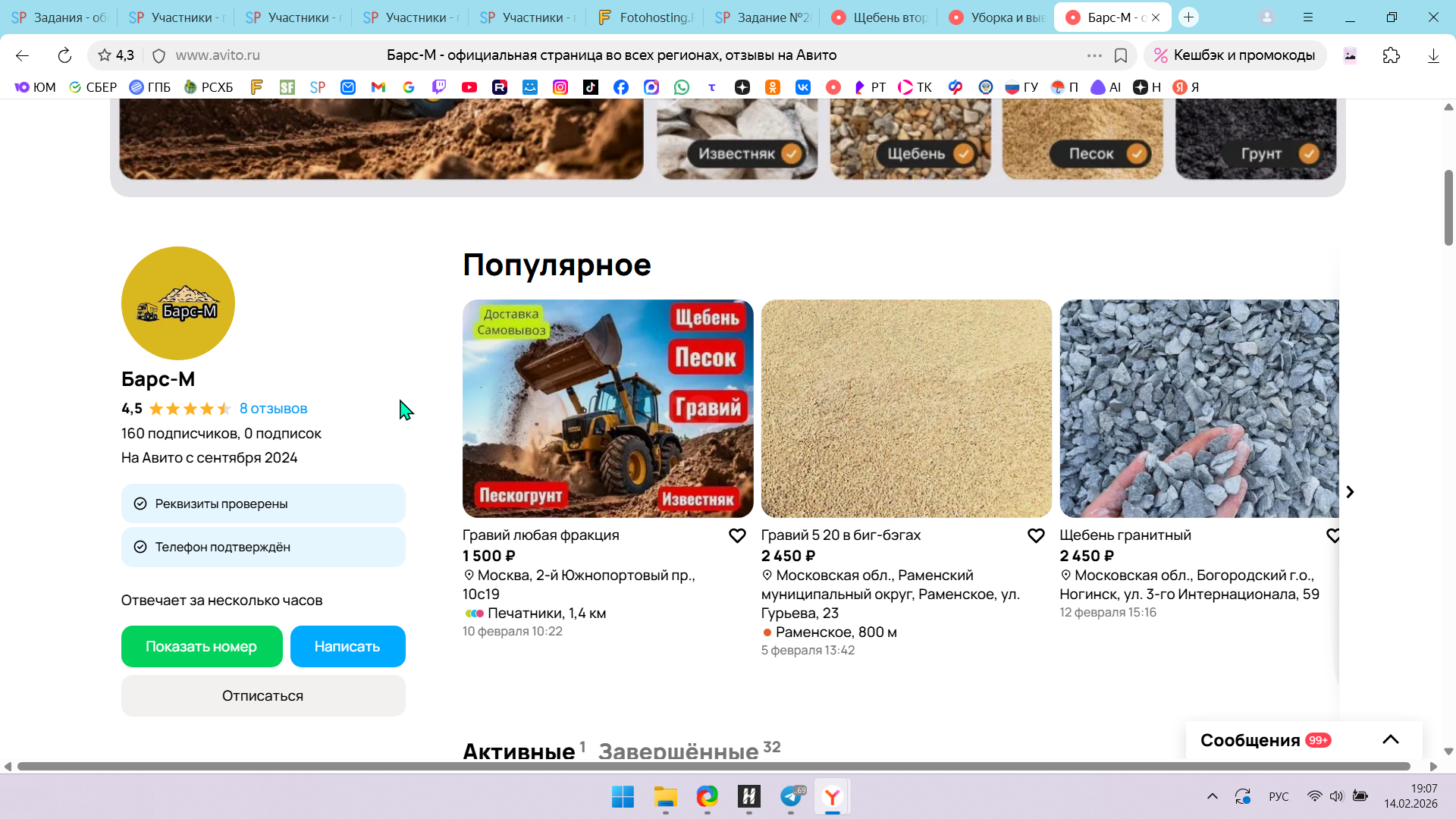Open the new tab plus button
This screenshot has height=819, width=1456.
(1188, 17)
